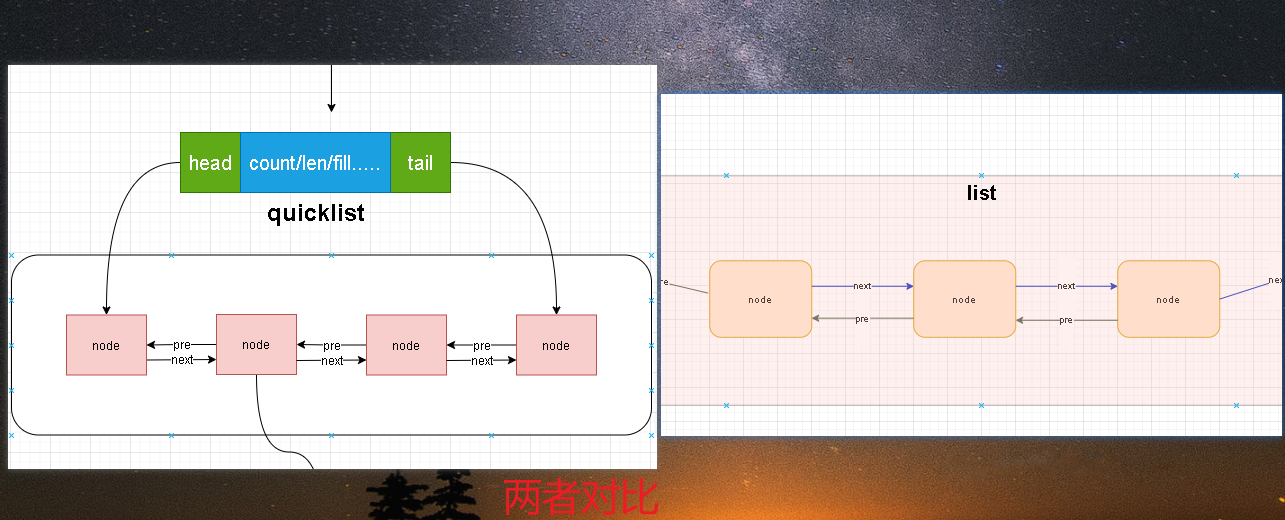This screenshot has width=1285, height=520.
Task: Select the quicklist node the head arrow targets
Action: pos(106,345)
